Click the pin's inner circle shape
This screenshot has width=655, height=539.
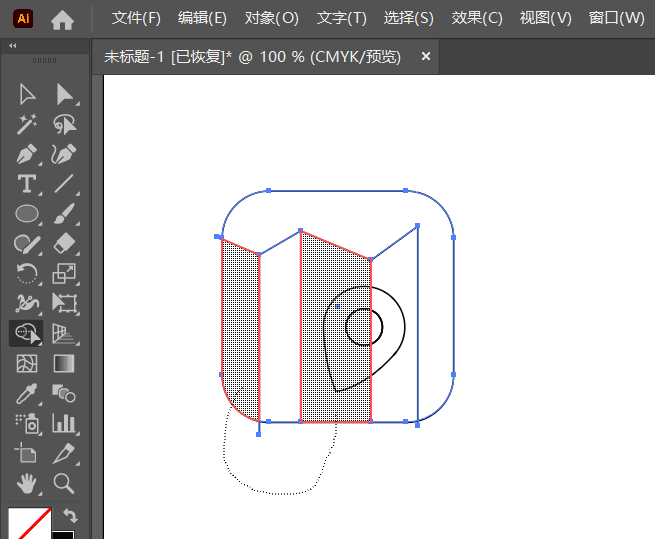[364, 327]
